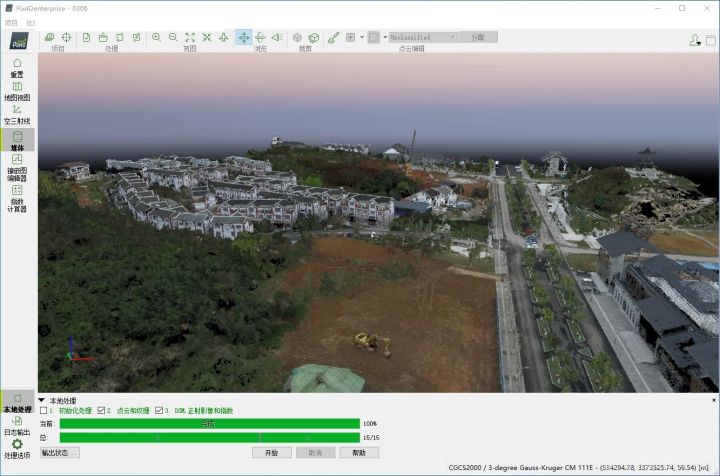Click the green 总 overall progress bar
720x476 pixels.
[209, 437]
